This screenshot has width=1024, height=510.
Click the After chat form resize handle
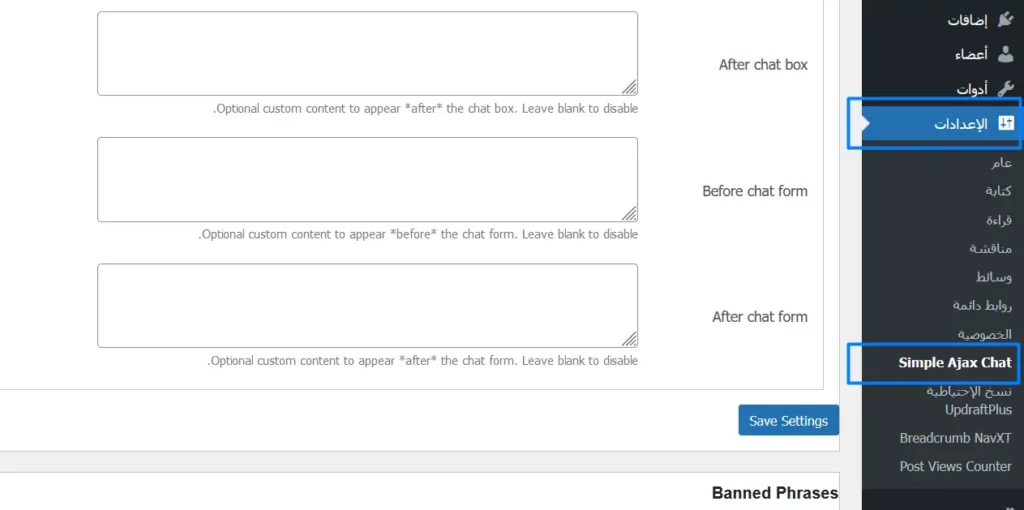pos(629,339)
